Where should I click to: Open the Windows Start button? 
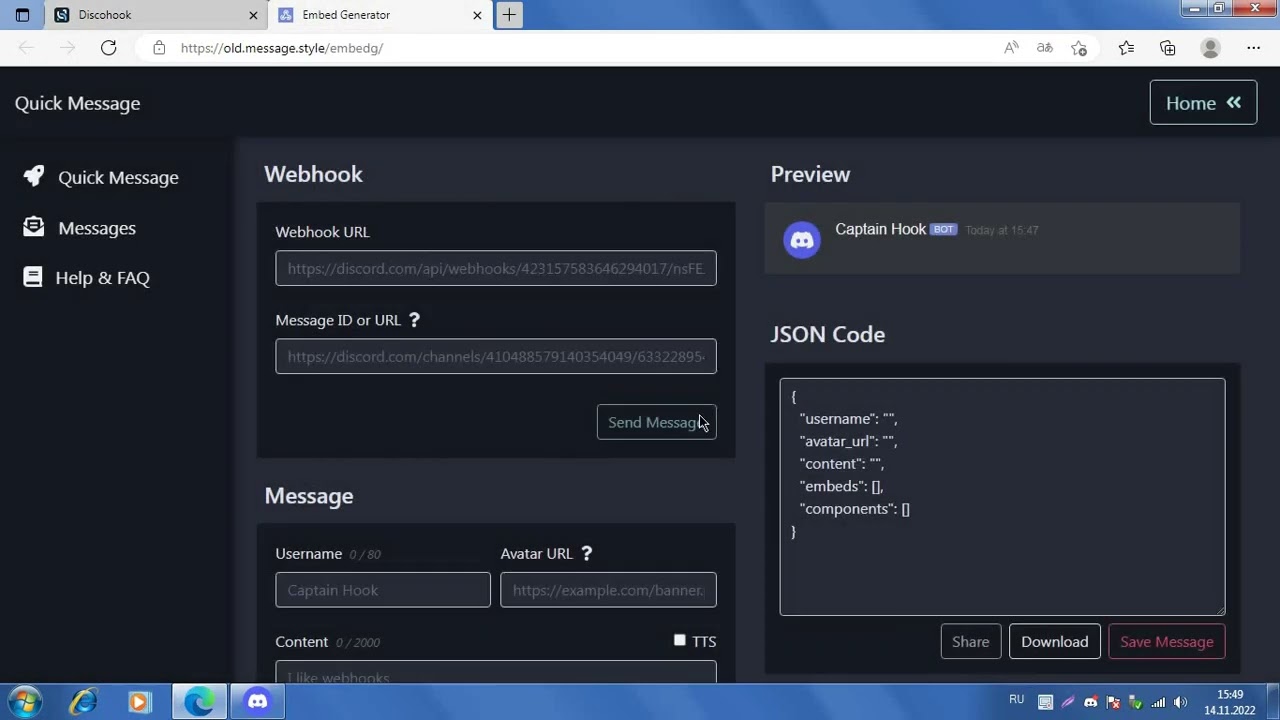(25, 702)
